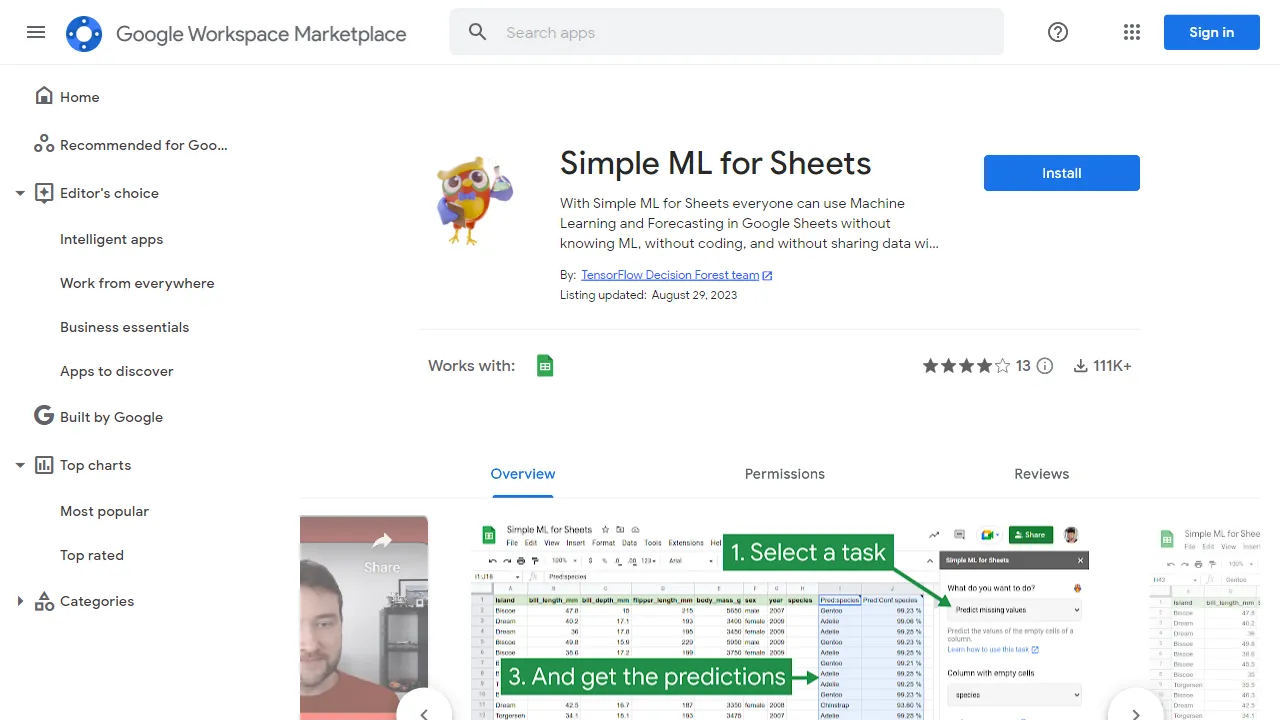This screenshot has height=720, width=1280.
Task: Click the rating info circle icon
Action: [x=1045, y=366]
